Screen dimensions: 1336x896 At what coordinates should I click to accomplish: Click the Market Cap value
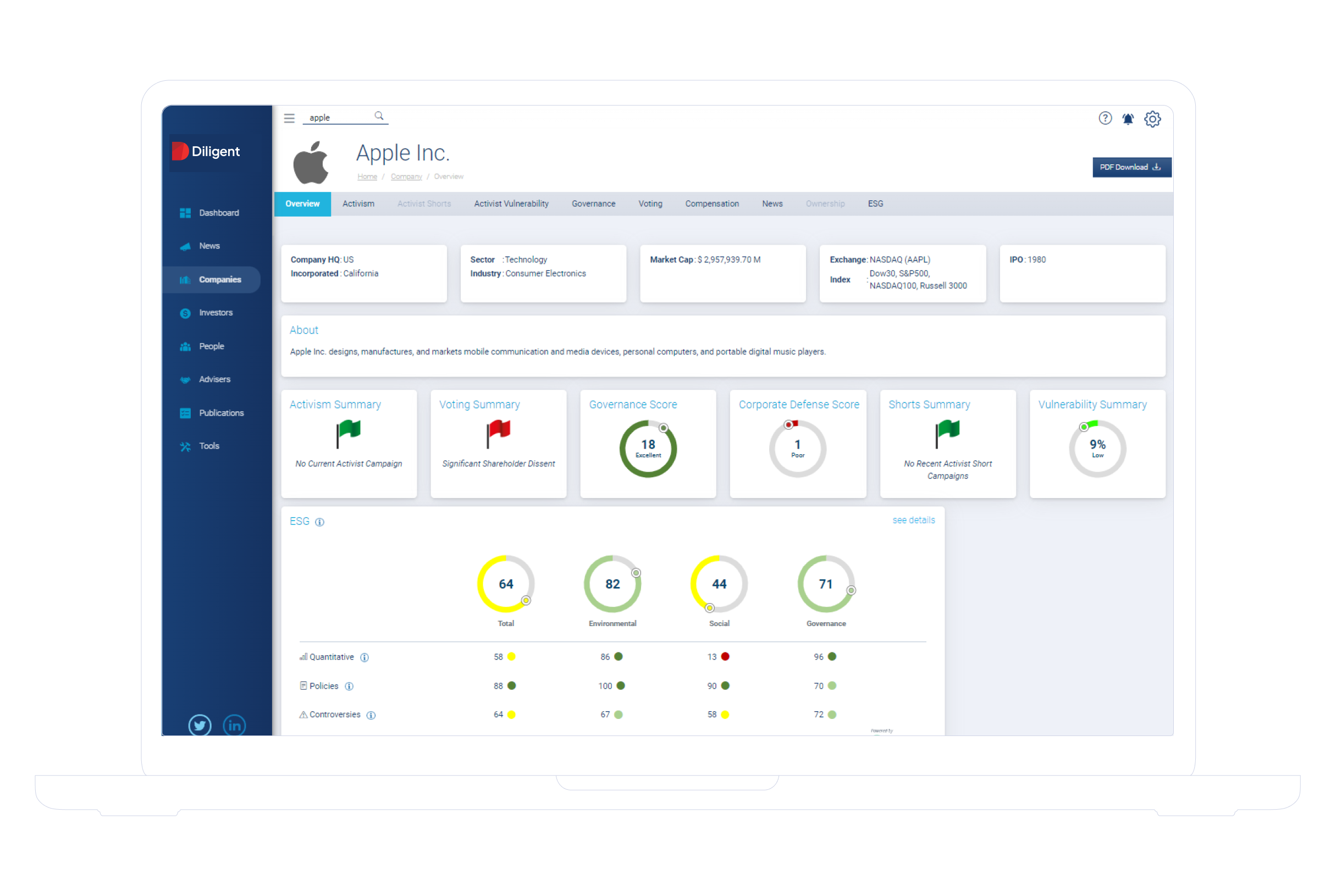pyautogui.click(x=728, y=260)
